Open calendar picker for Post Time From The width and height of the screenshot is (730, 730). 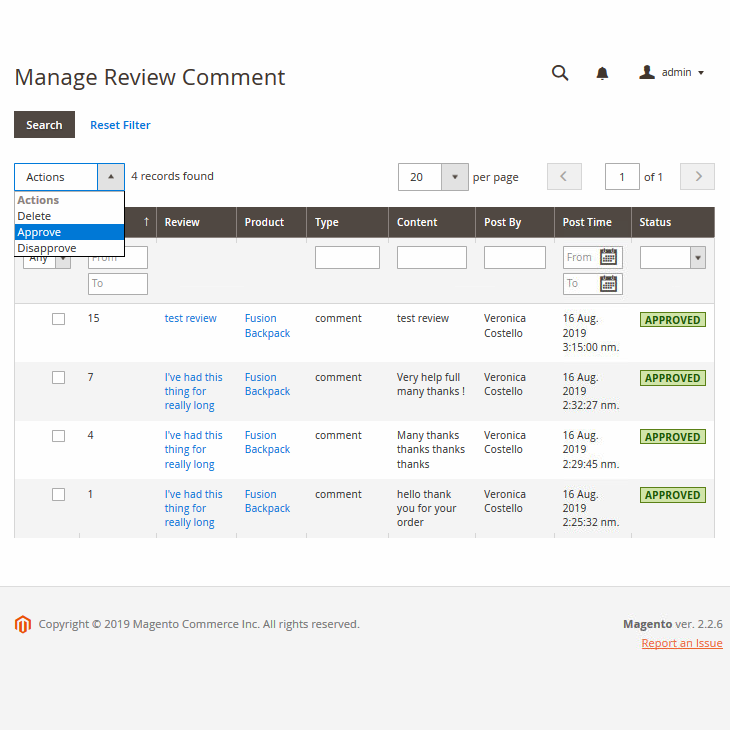click(608, 257)
